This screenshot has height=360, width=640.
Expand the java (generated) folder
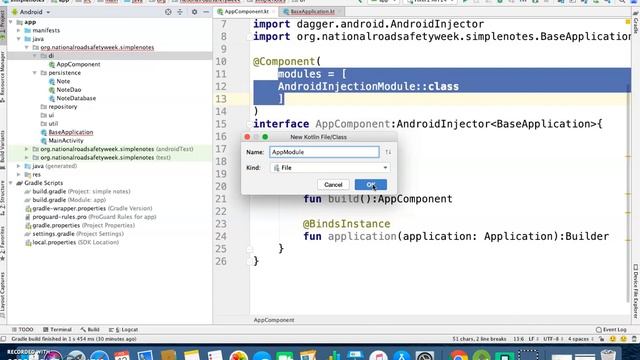click(18, 166)
